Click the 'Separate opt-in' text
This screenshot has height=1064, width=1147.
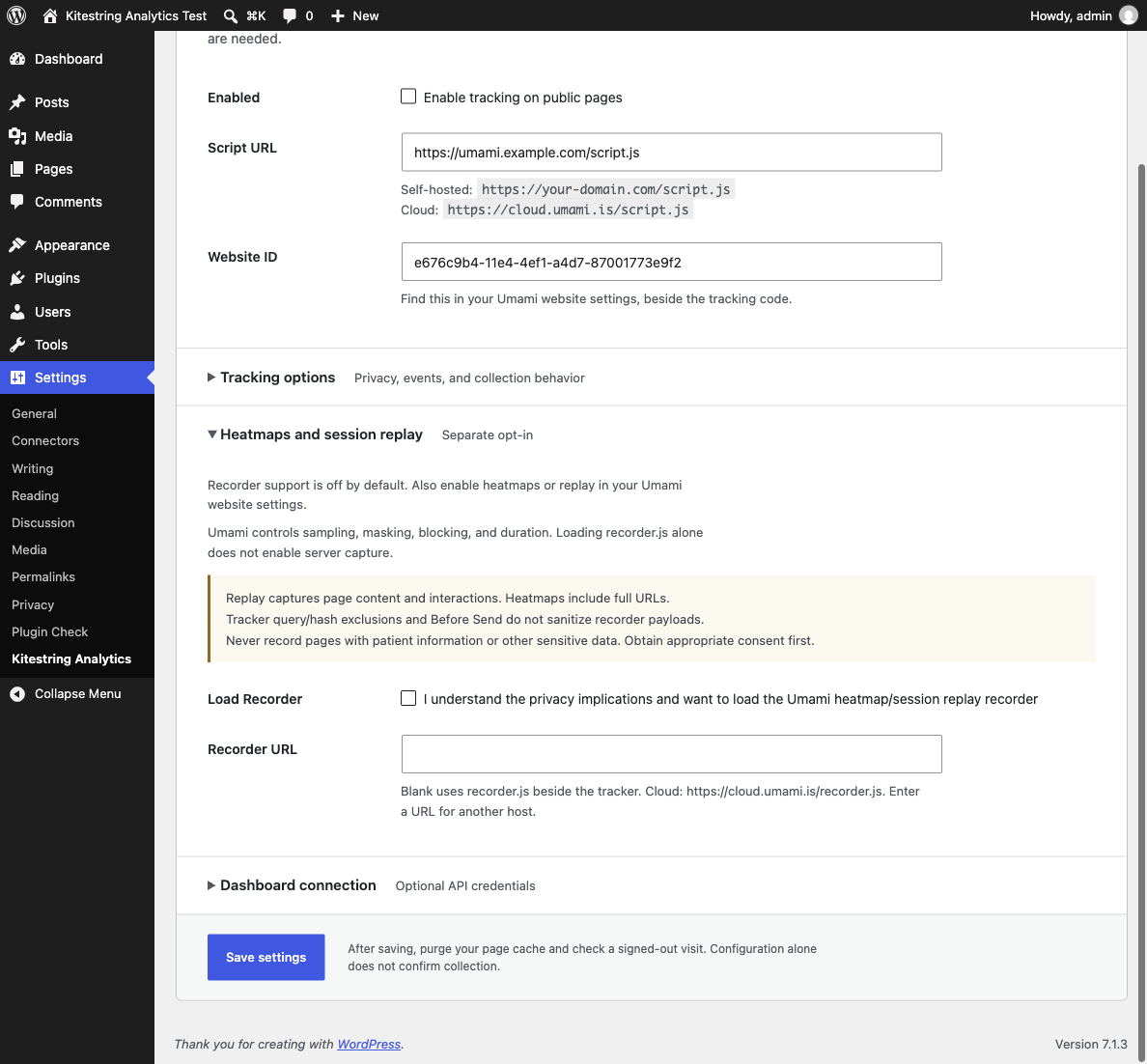point(488,434)
